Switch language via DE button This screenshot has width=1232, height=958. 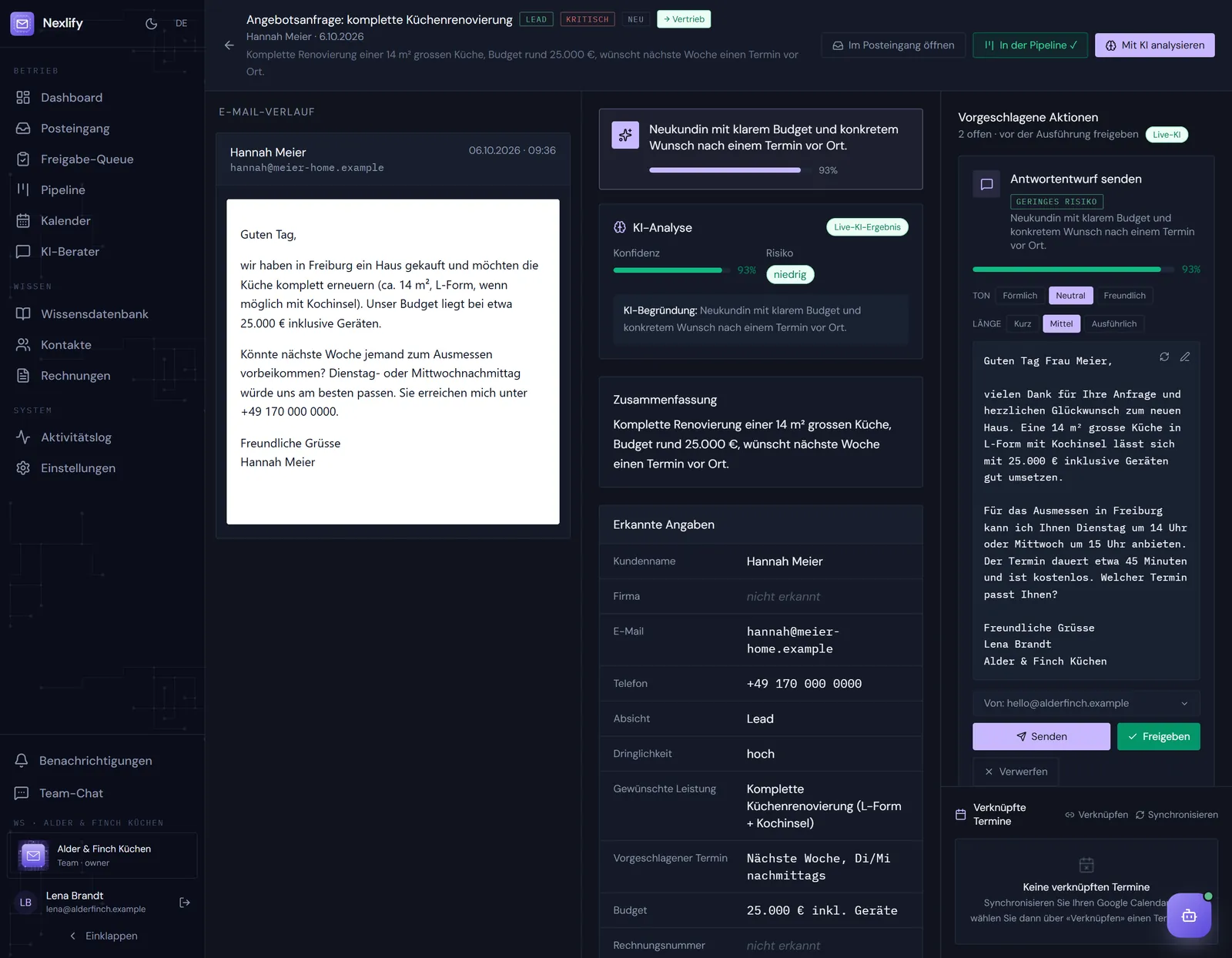(182, 23)
